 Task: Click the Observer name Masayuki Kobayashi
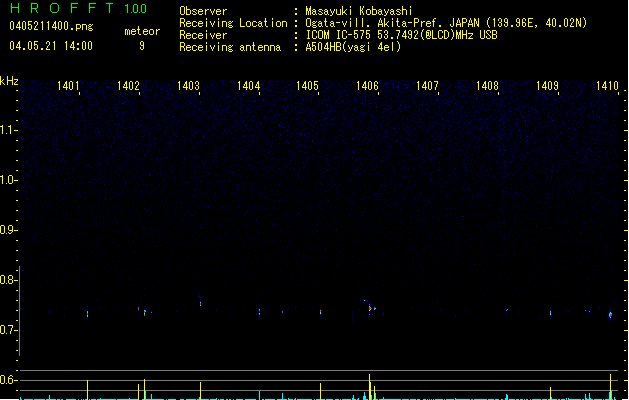point(359,11)
